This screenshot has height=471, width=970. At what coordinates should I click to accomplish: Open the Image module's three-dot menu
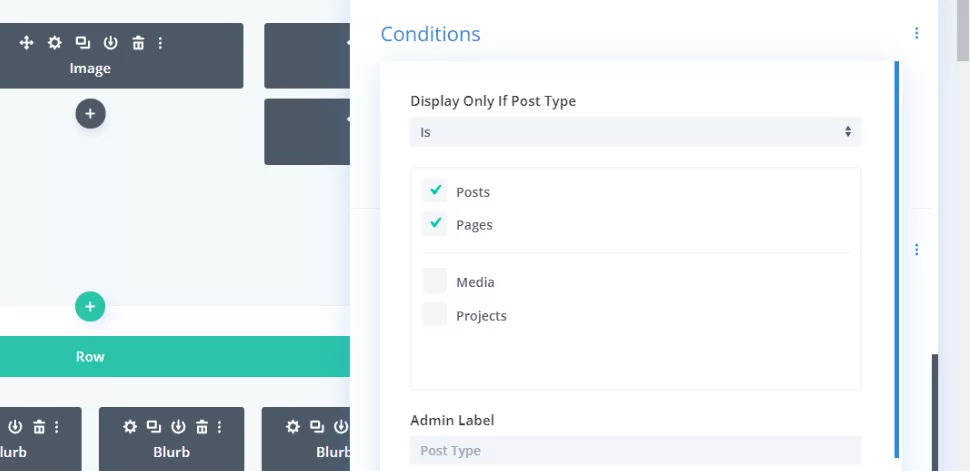(x=160, y=43)
